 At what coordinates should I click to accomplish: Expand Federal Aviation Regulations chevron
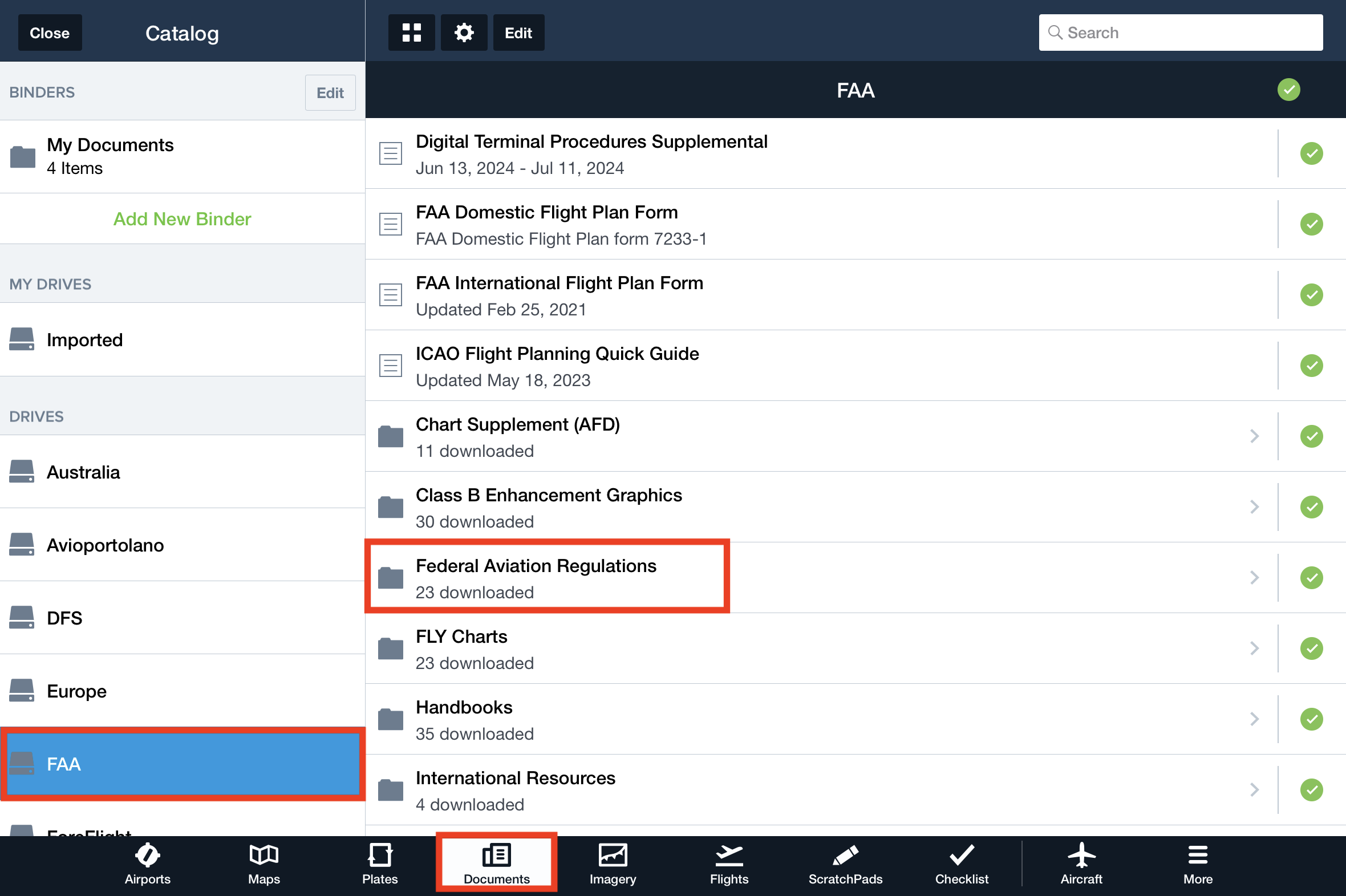1255,578
